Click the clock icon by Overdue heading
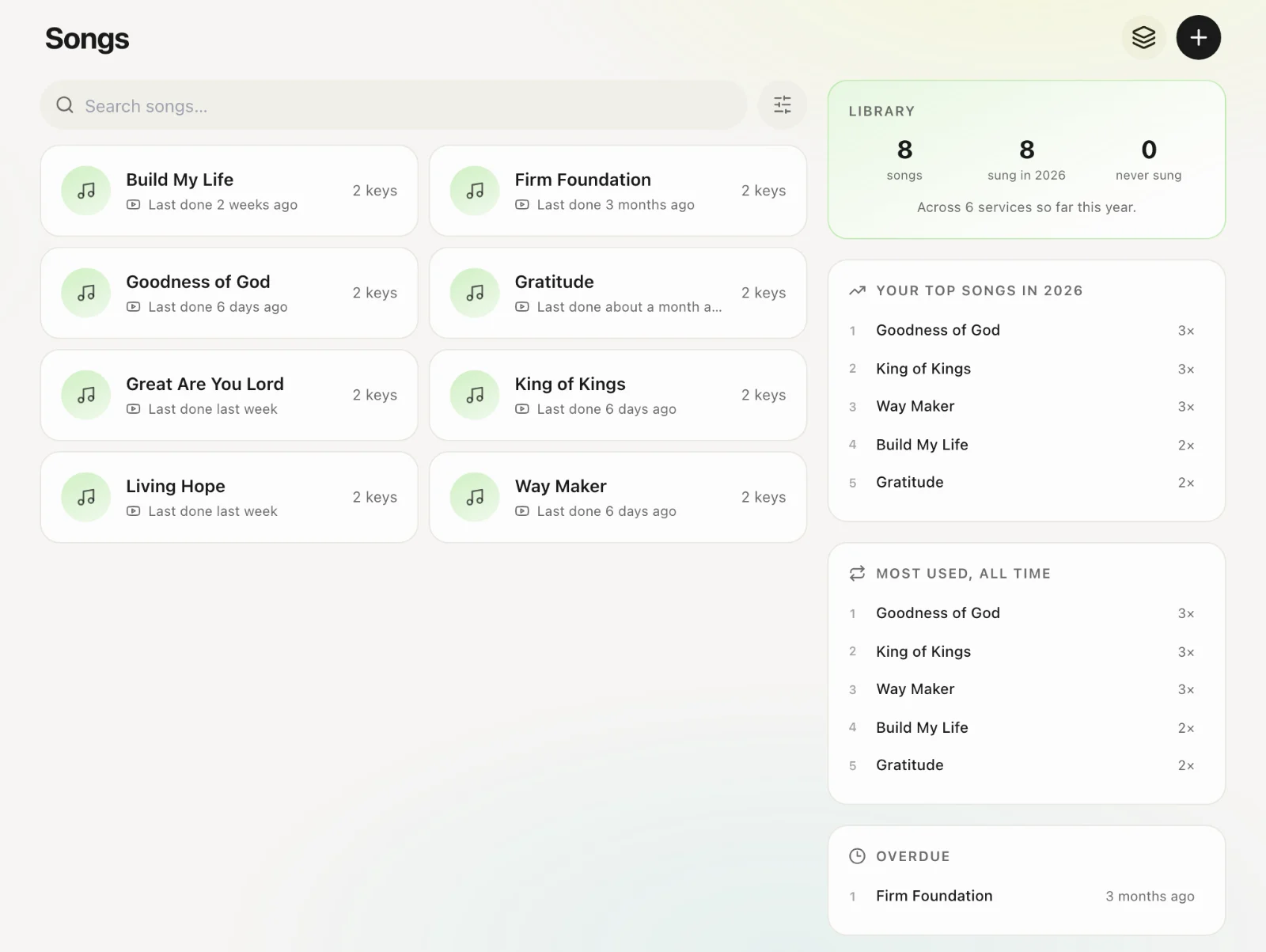1266x952 pixels. point(857,855)
